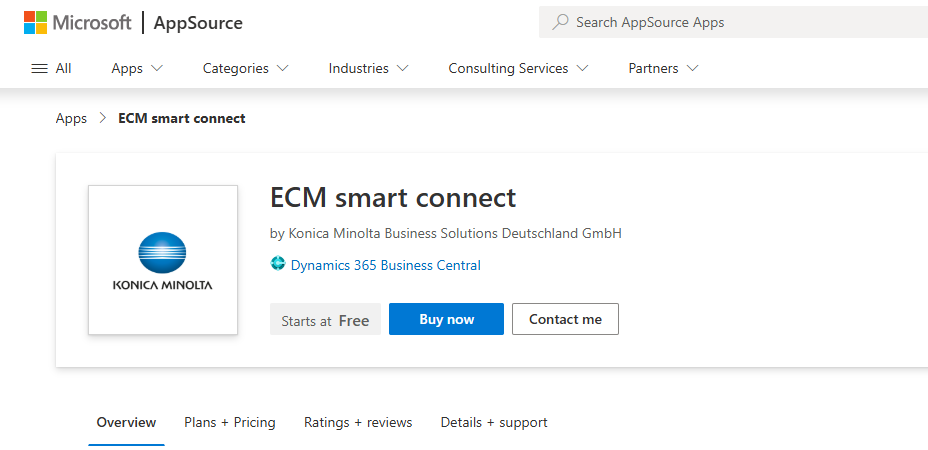Click the search magnifier icon
Viewport: 928px width, 450px height.
click(560, 22)
